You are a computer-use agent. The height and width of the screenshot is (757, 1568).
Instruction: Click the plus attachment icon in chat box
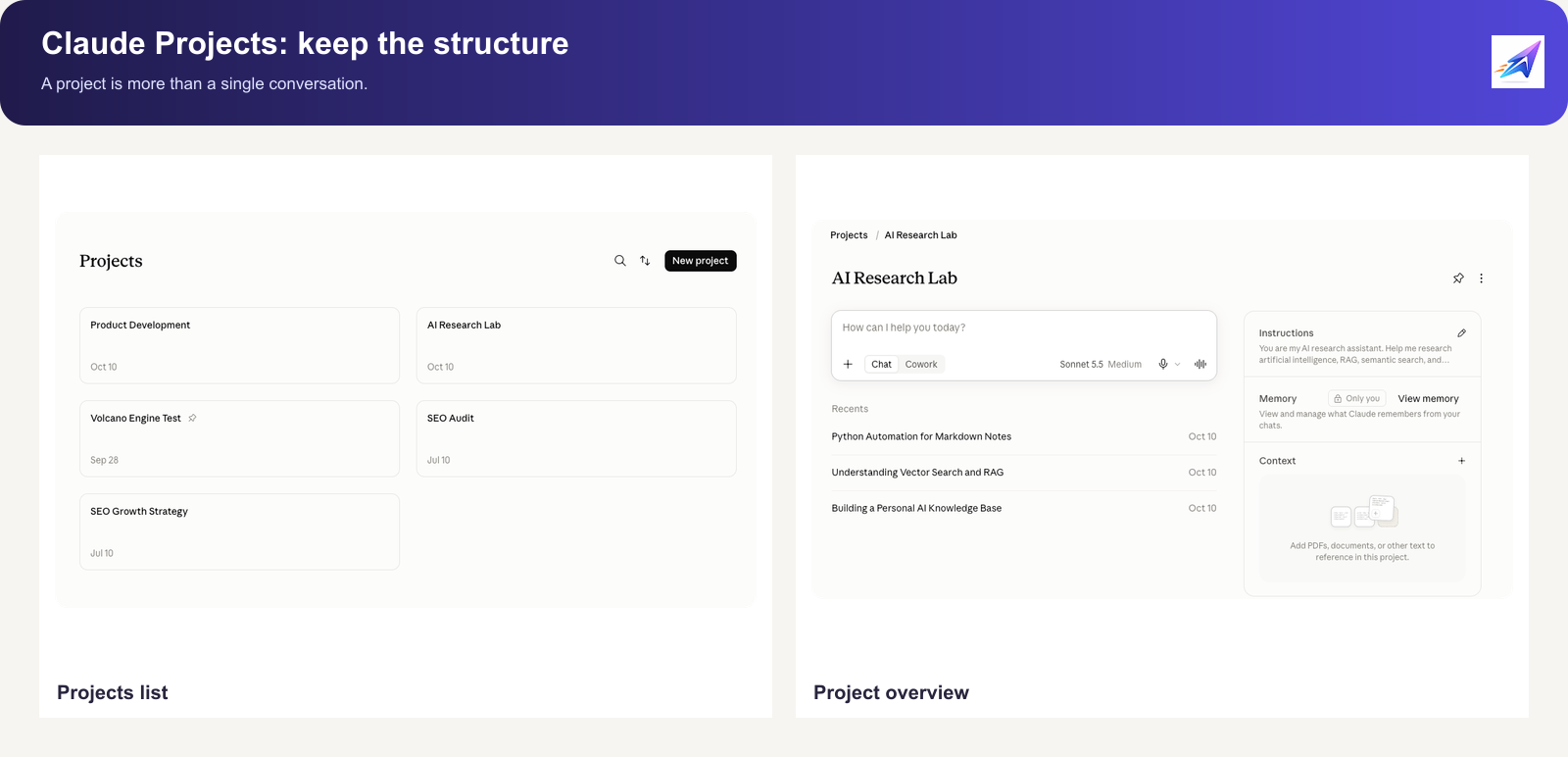[849, 364]
